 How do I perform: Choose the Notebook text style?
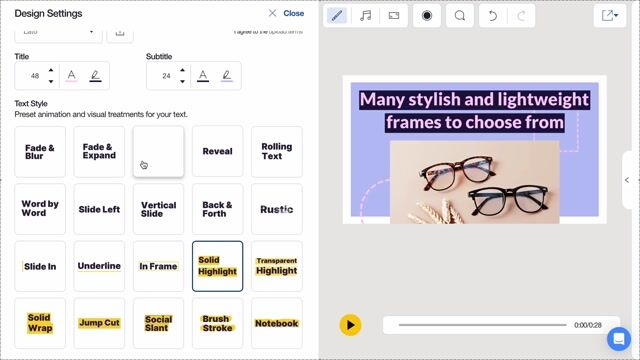(277, 323)
